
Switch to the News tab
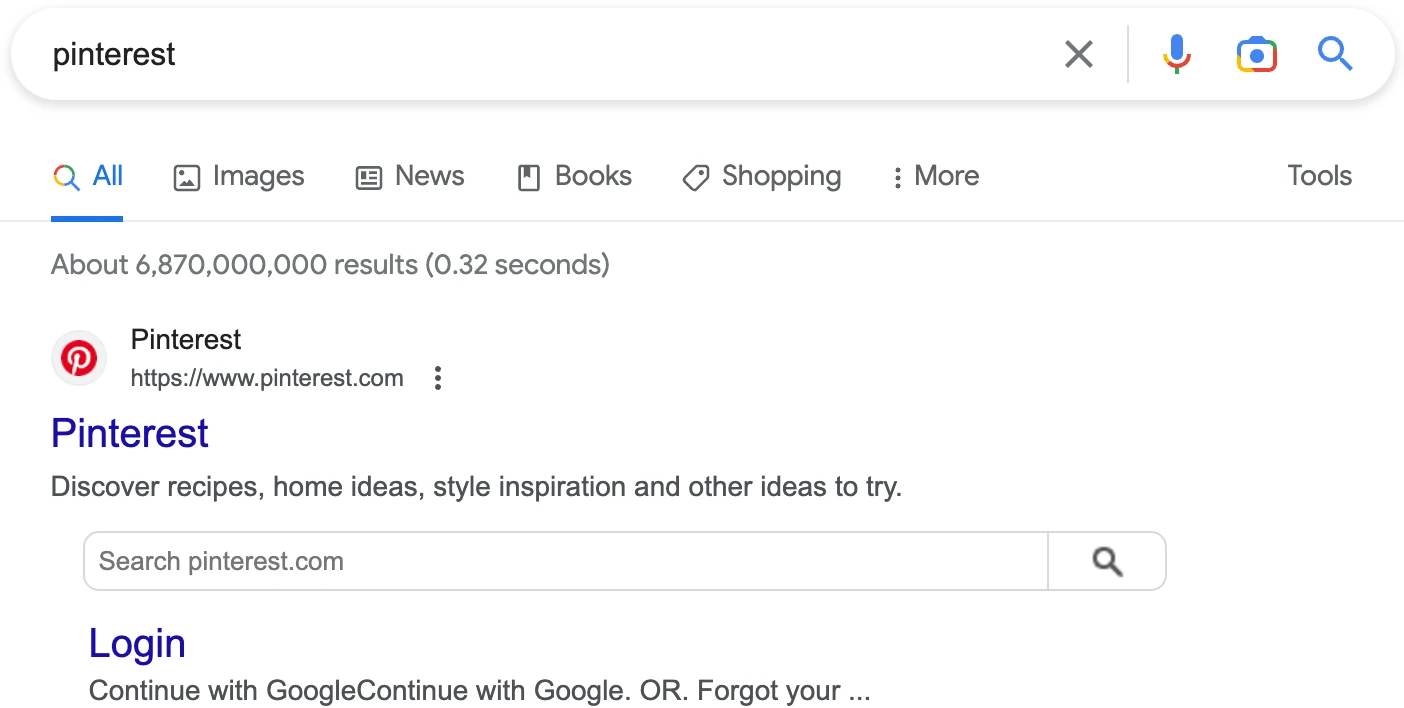point(429,176)
